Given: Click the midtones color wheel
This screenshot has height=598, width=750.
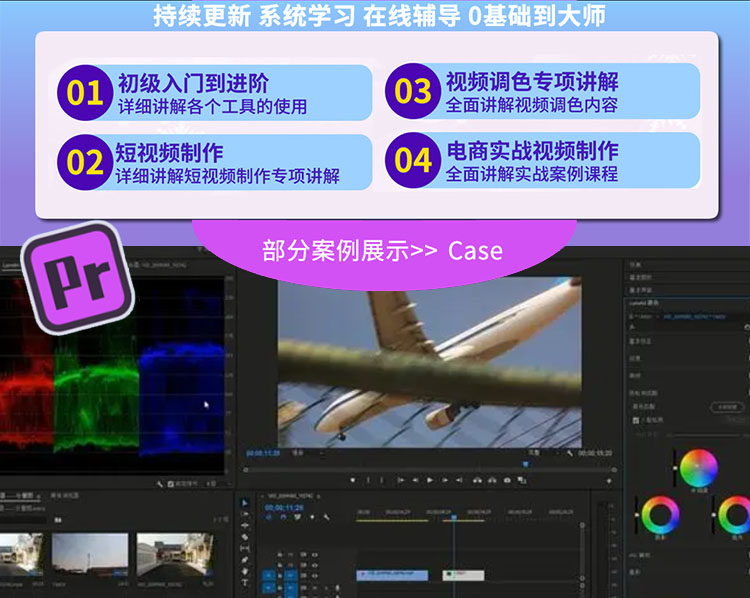Looking at the screenshot, I should pyautogui.click(x=698, y=468).
